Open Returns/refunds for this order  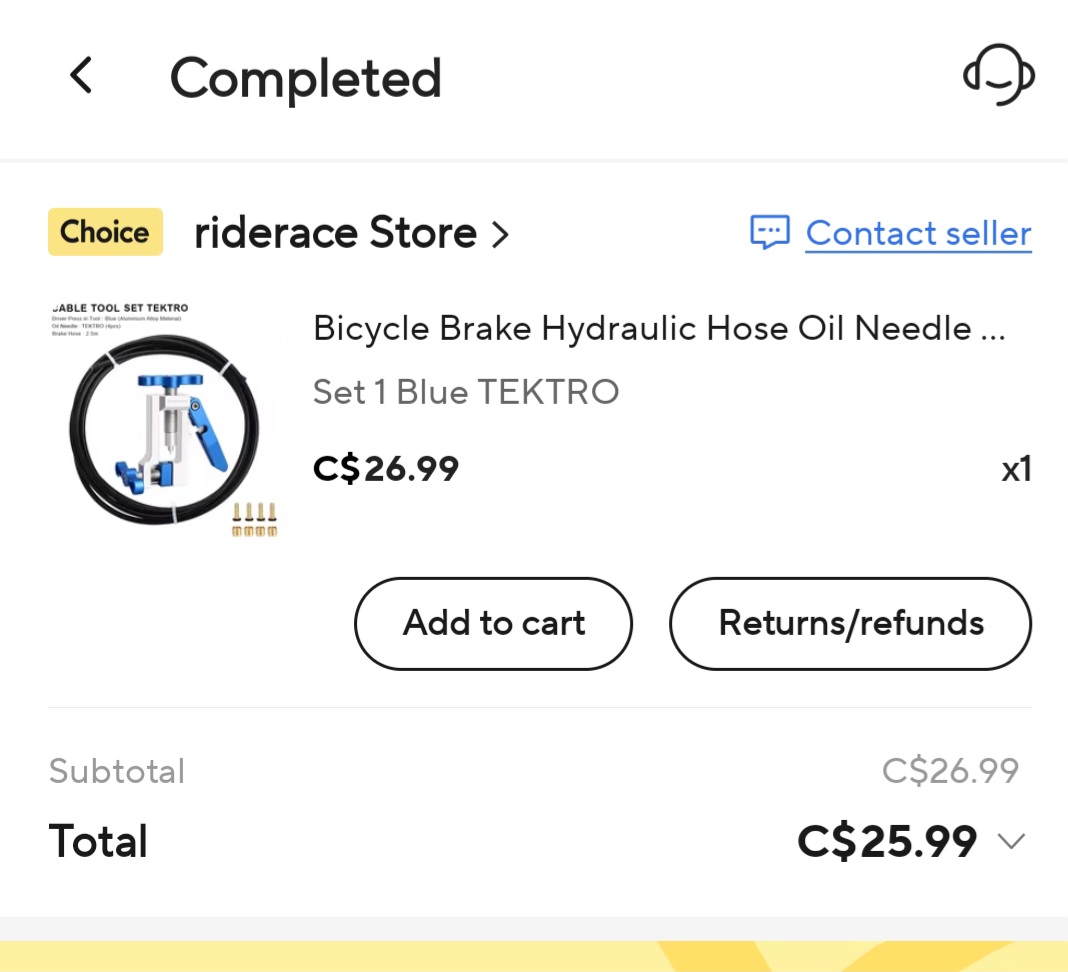(851, 623)
